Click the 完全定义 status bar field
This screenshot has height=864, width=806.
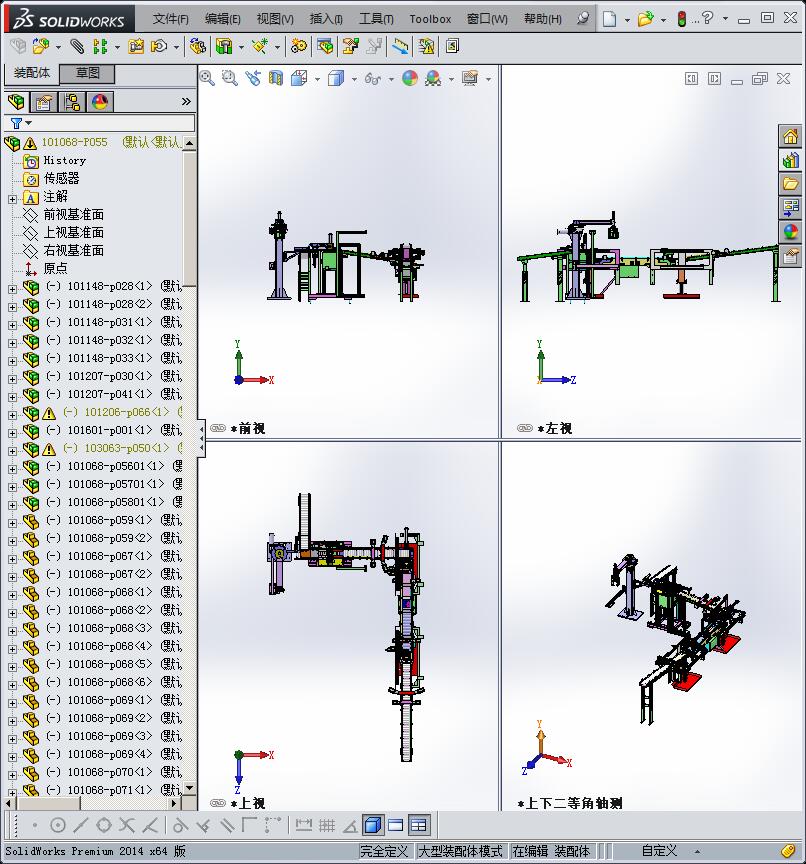click(384, 851)
